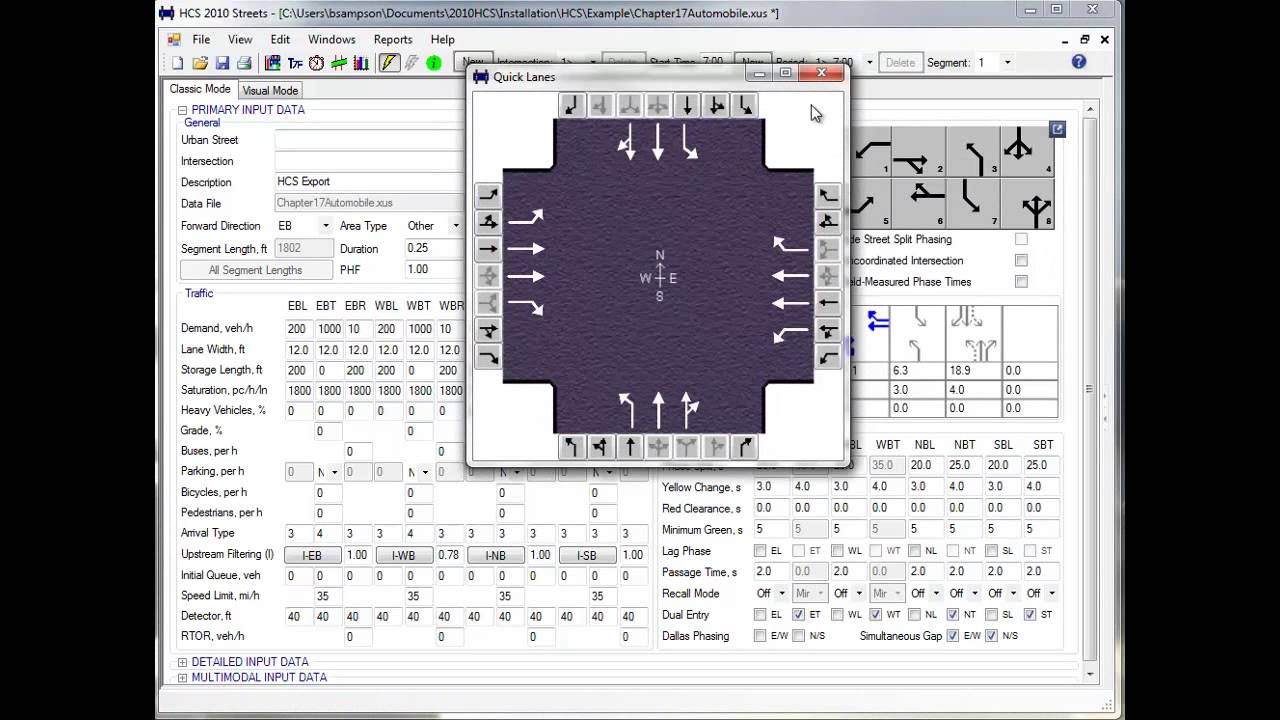Uncheck Dual Entry ST checkbox
1280x720 pixels.
[x=1030, y=615]
